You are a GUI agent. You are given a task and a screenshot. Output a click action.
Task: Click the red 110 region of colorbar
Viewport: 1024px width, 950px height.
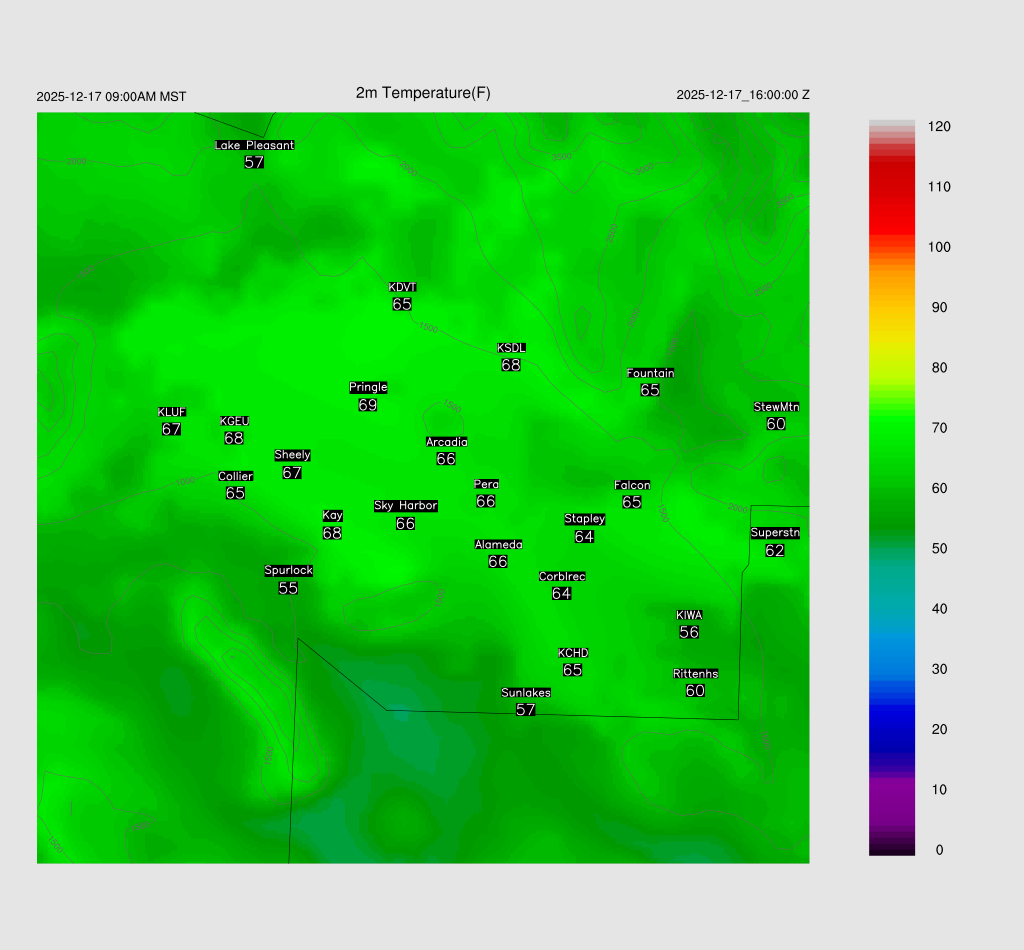pyautogui.click(x=892, y=187)
